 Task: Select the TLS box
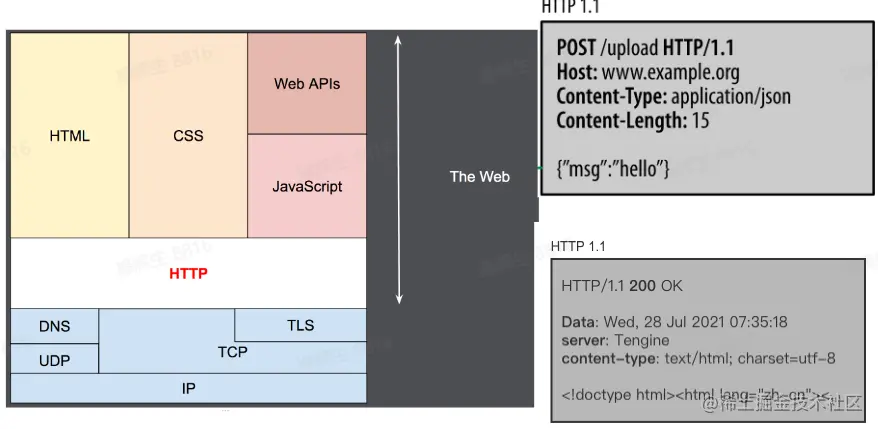300,325
